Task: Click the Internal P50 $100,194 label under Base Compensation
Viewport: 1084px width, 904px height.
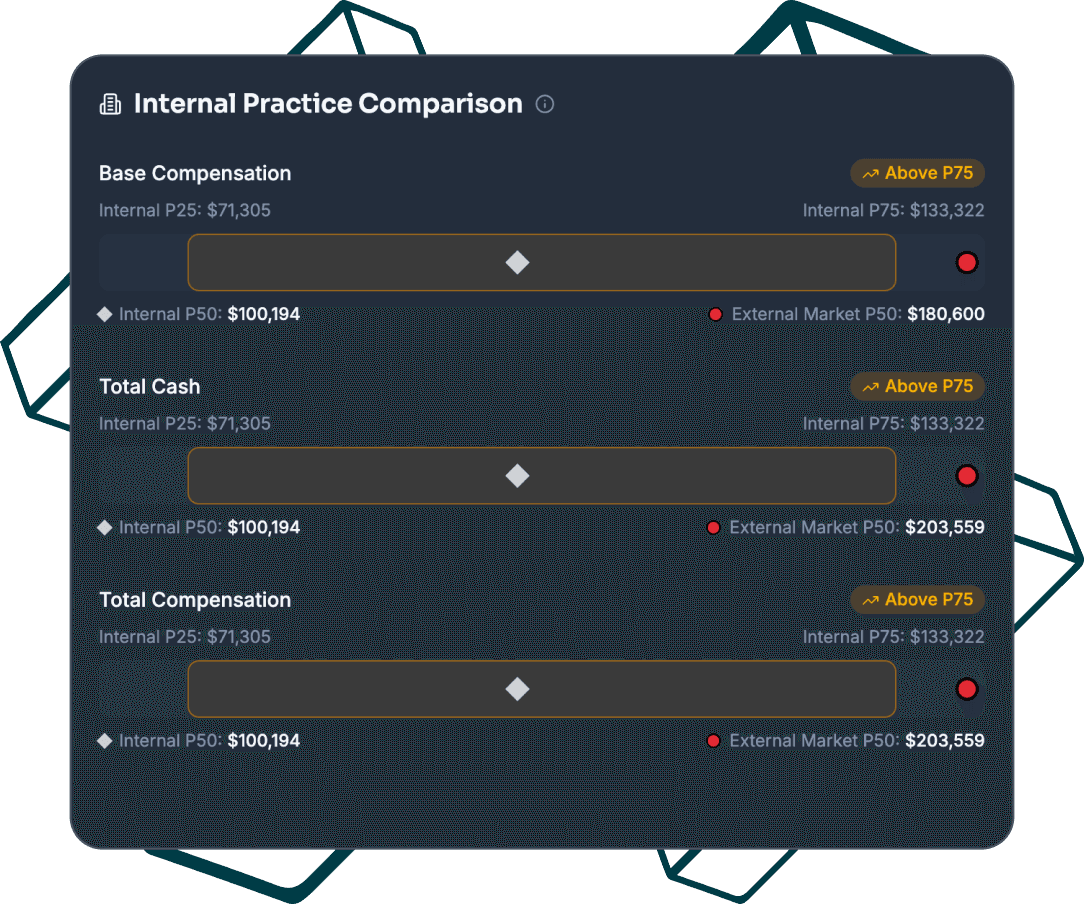Action: tap(200, 313)
